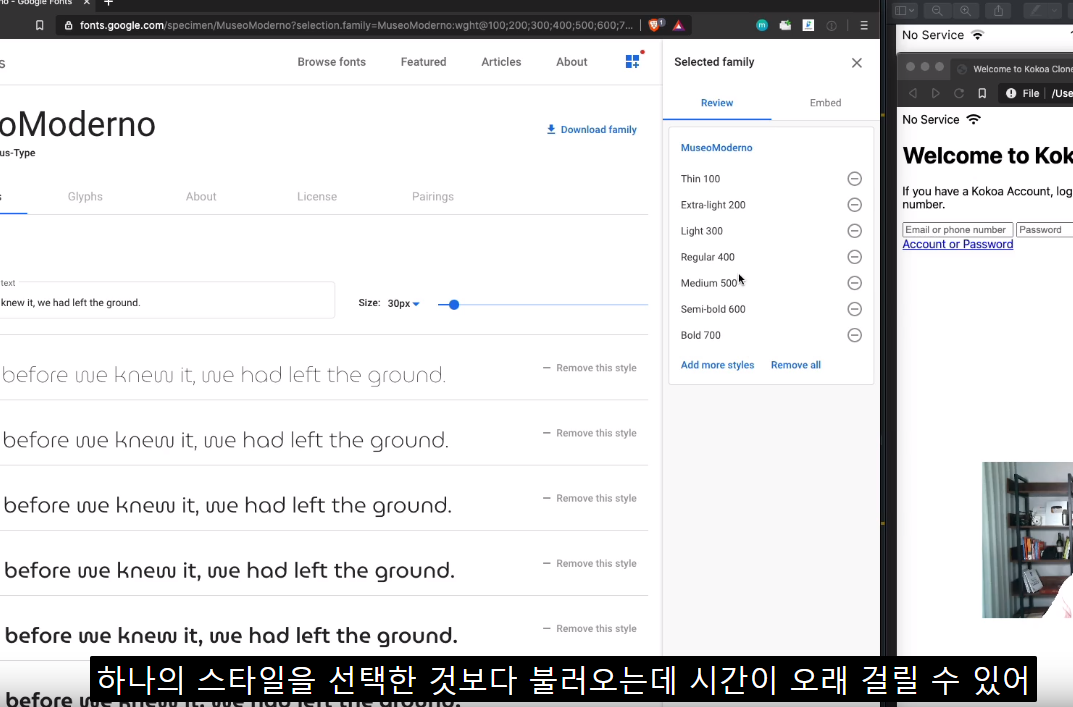This screenshot has width=1073, height=707.
Task: Go to Browse fonts
Action: coord(331,62)
